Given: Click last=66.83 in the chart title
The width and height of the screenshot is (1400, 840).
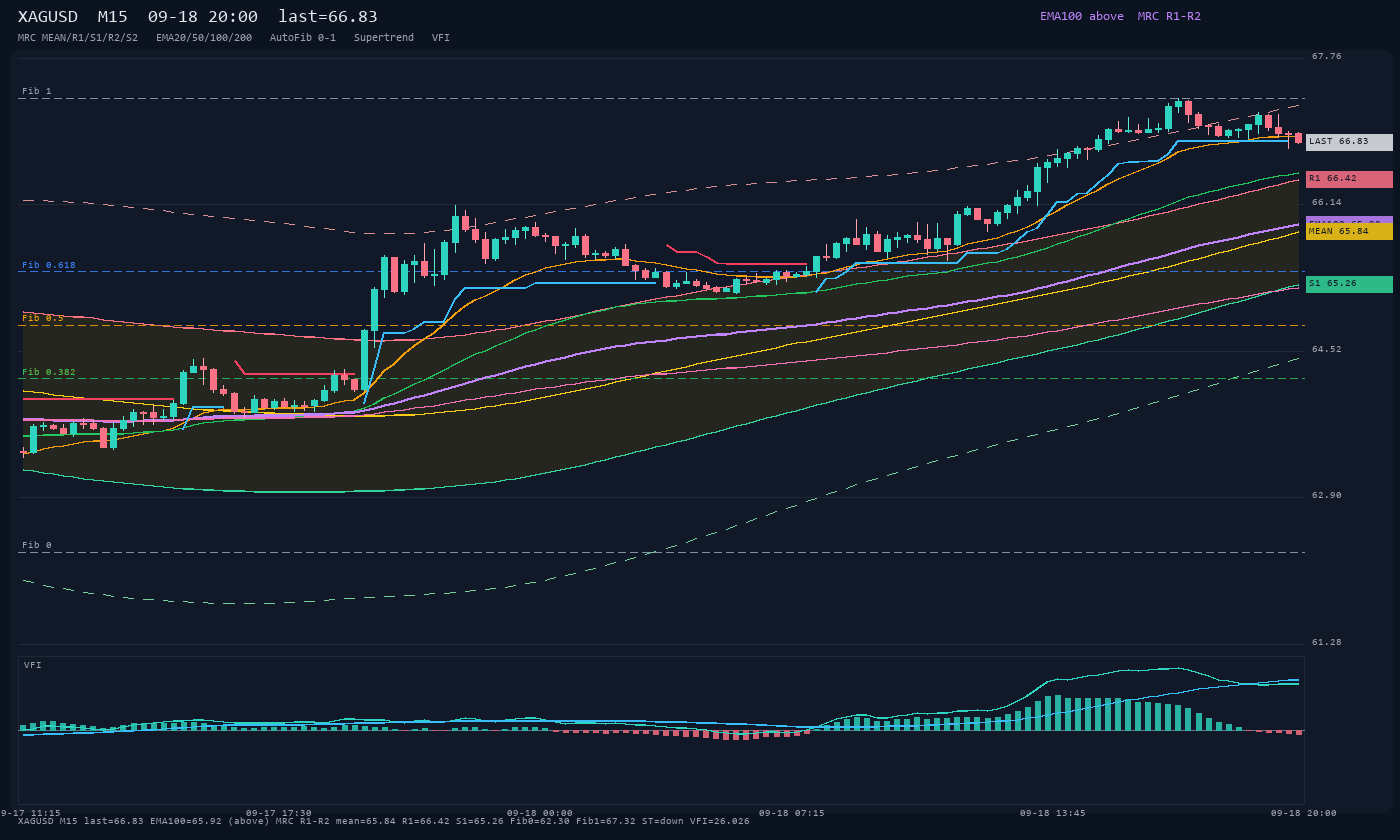Looking at the screenshot, I should 328,17.
